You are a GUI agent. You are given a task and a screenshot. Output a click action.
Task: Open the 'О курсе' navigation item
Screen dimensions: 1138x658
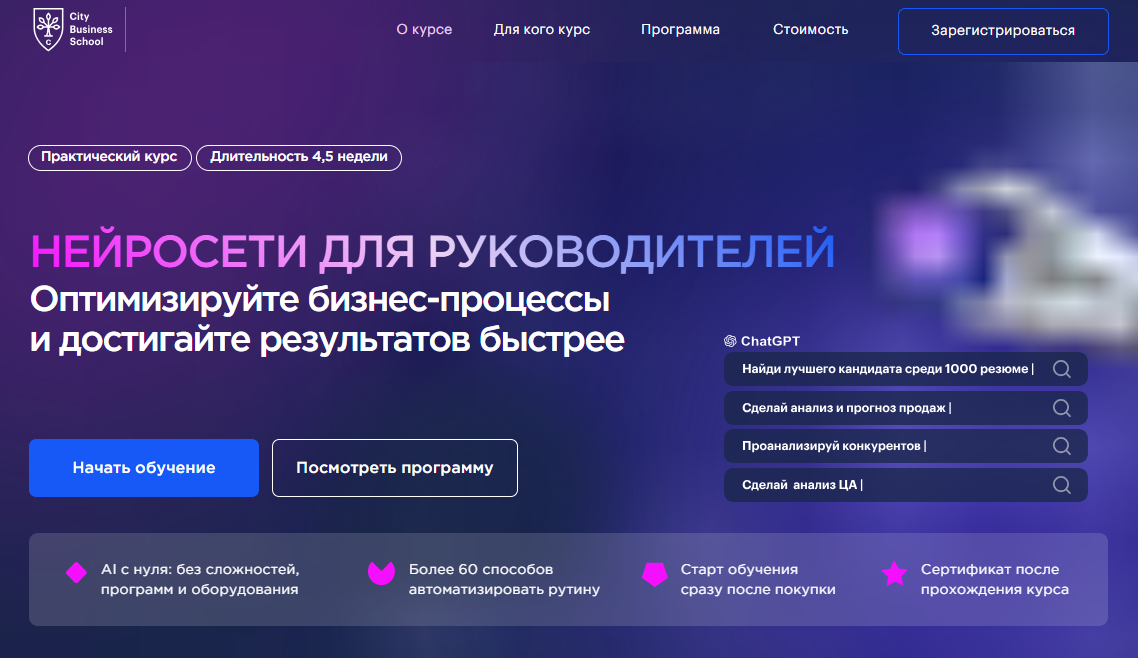click(x=424, y=30)
